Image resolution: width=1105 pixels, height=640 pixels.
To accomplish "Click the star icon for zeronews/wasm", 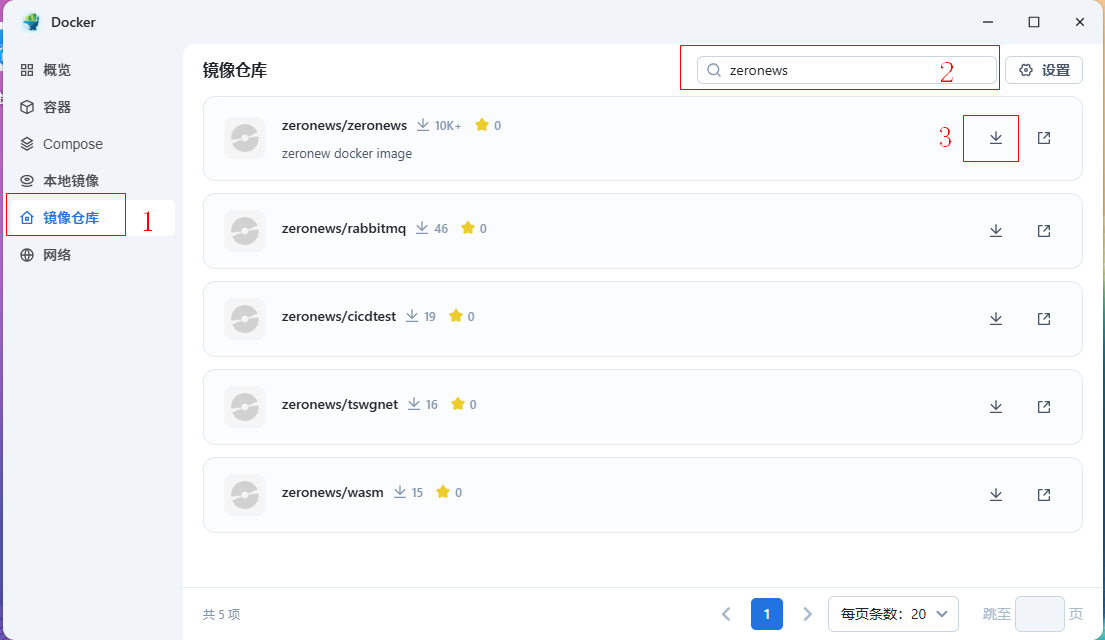I will click(x=443, y=492).
